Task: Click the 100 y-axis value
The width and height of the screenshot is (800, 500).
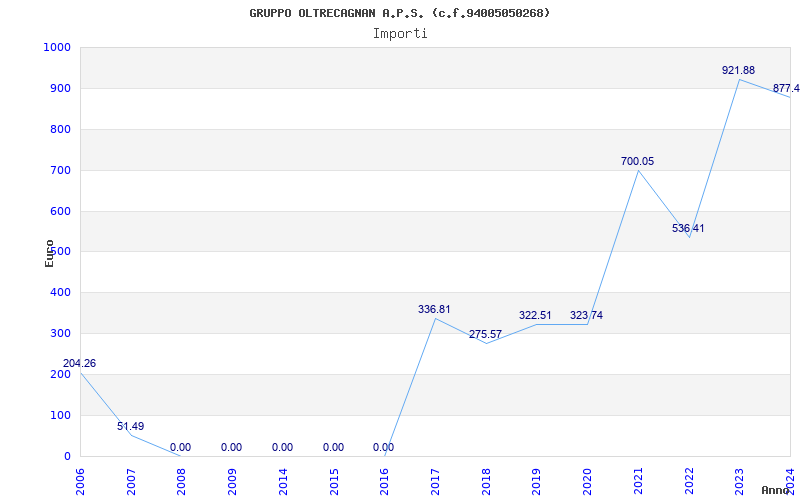Action: click(x=61, y=415)
